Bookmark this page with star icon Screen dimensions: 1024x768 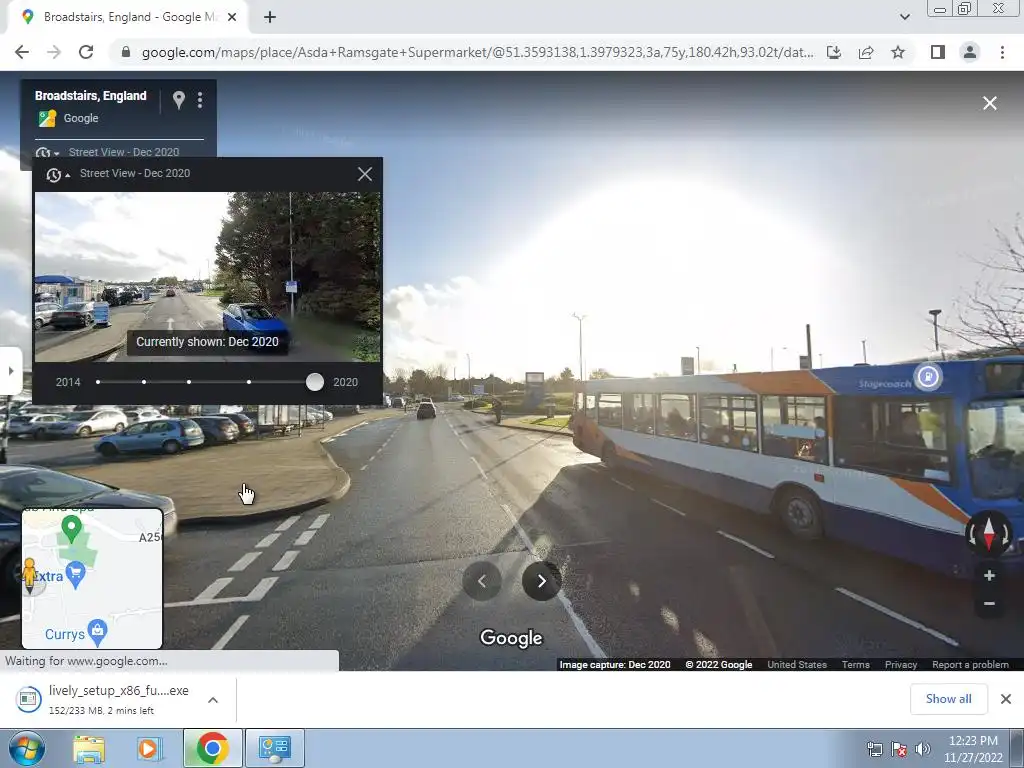pyautogui.click(x=898, y=52)
